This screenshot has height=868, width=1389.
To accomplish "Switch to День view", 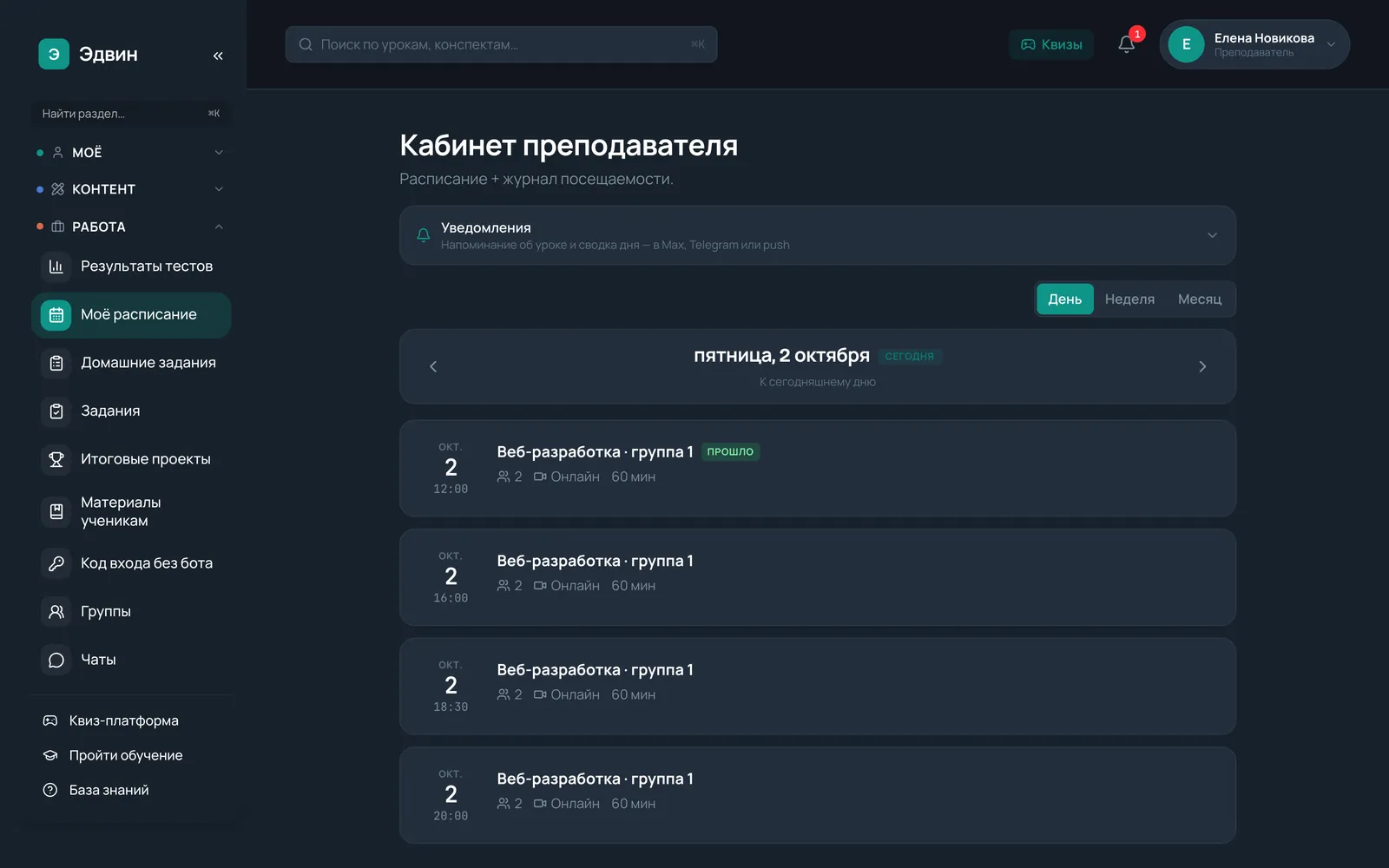I will (x=1065, y=299).
